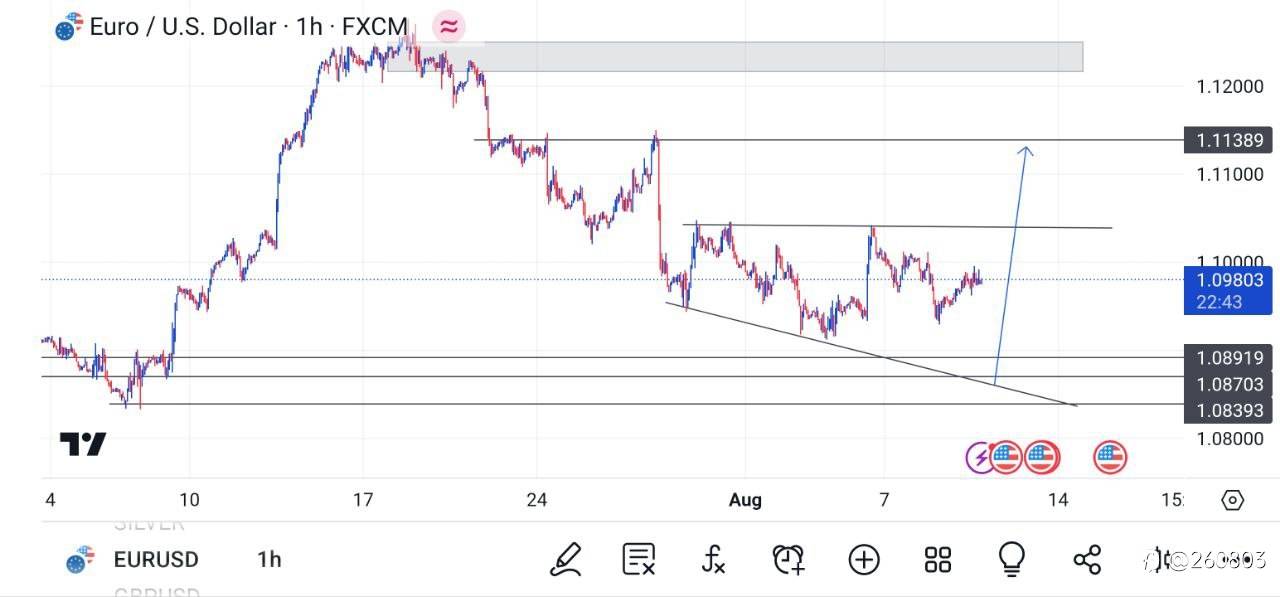Image resolution: width=1280 pixels, height=597 pixels.
Task: Select the gray rectangle zone at chart top
Action: [x=735, y=57]
